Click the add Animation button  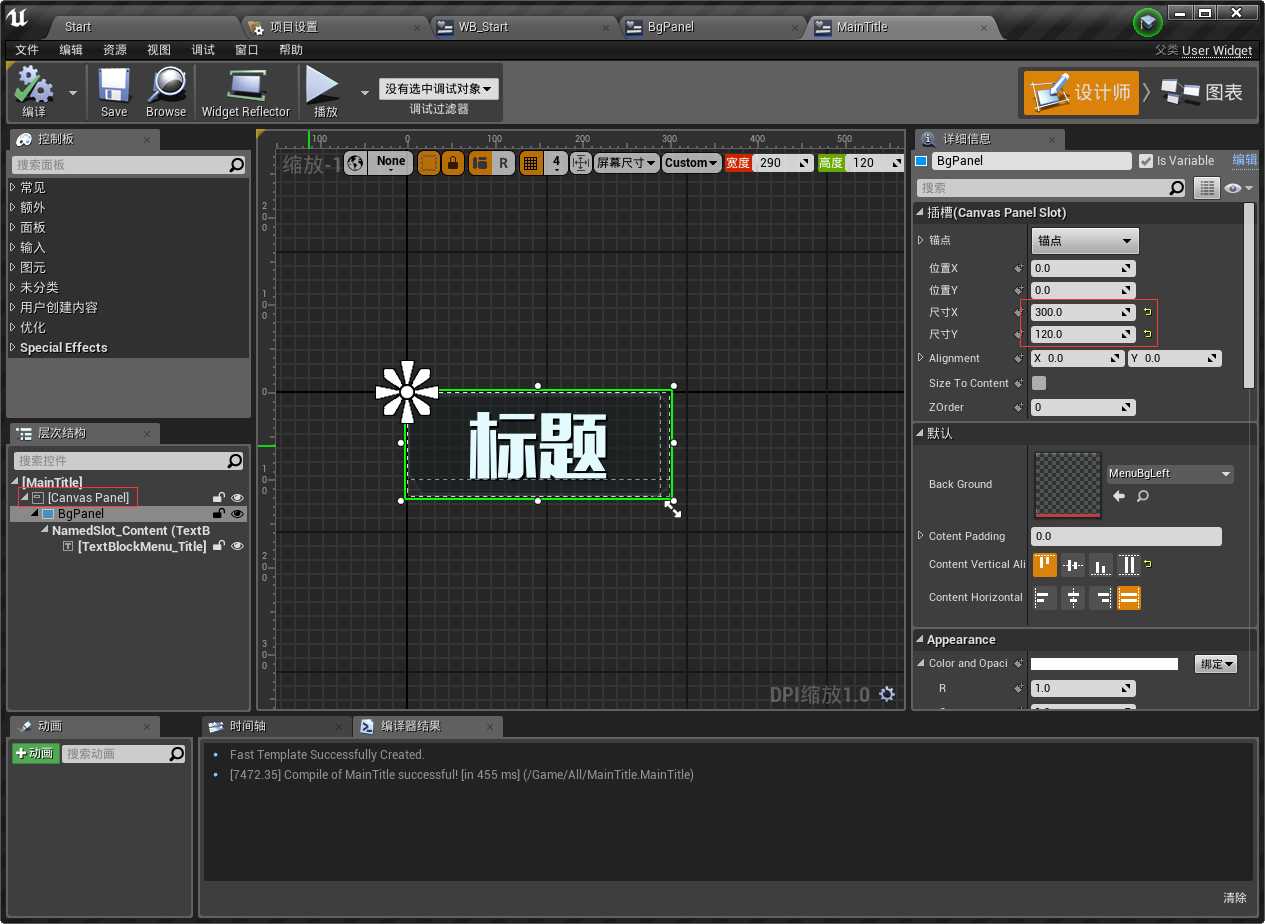35,754
